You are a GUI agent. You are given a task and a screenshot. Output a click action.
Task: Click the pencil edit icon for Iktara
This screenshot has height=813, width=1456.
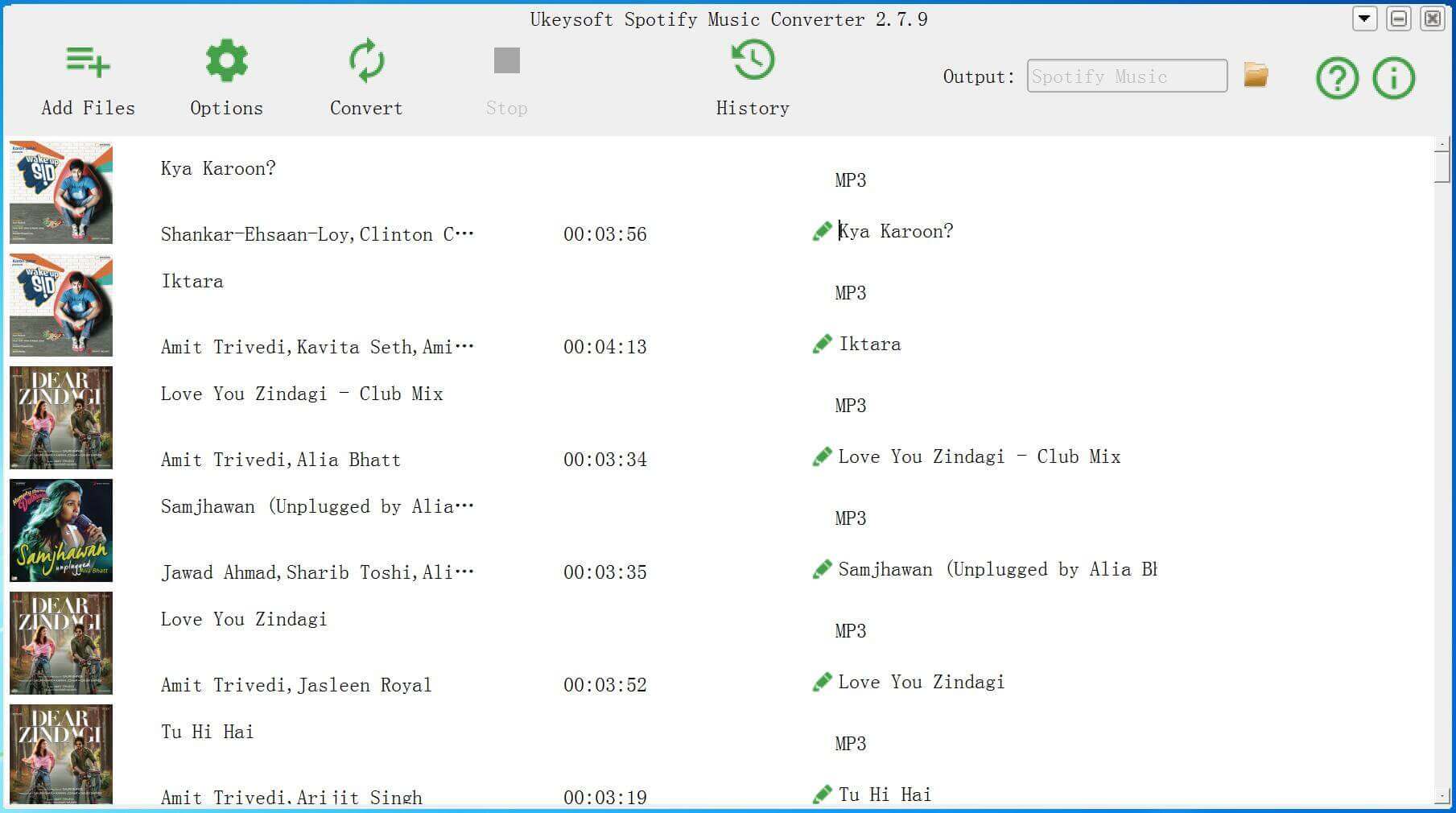pyautogui.click(x=822, y=345)
